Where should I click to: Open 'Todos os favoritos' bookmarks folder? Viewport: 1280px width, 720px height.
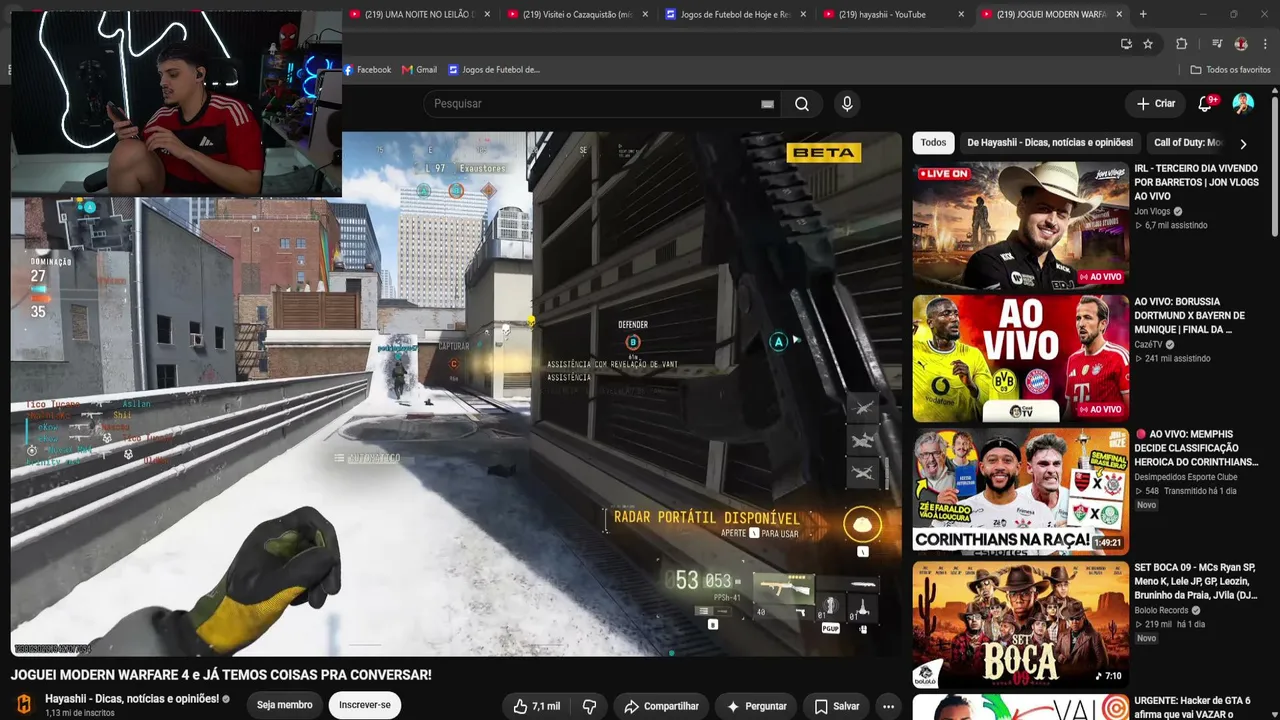click(1230, 70)
